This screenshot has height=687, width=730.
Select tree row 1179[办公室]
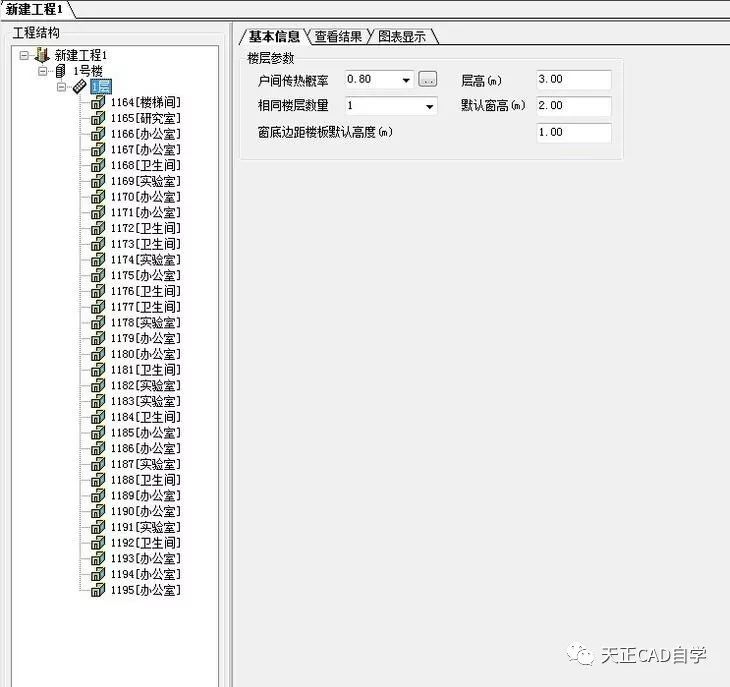point(145,338)
